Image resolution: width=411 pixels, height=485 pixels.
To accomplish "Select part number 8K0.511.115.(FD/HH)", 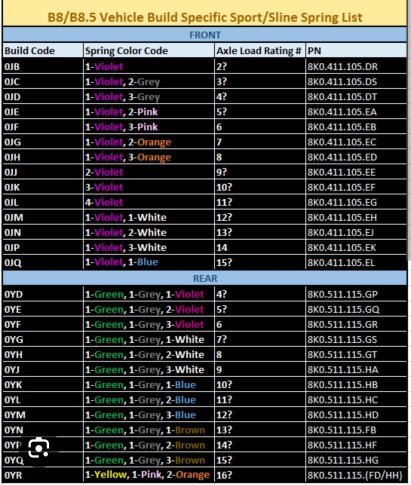I will [356, 475].
